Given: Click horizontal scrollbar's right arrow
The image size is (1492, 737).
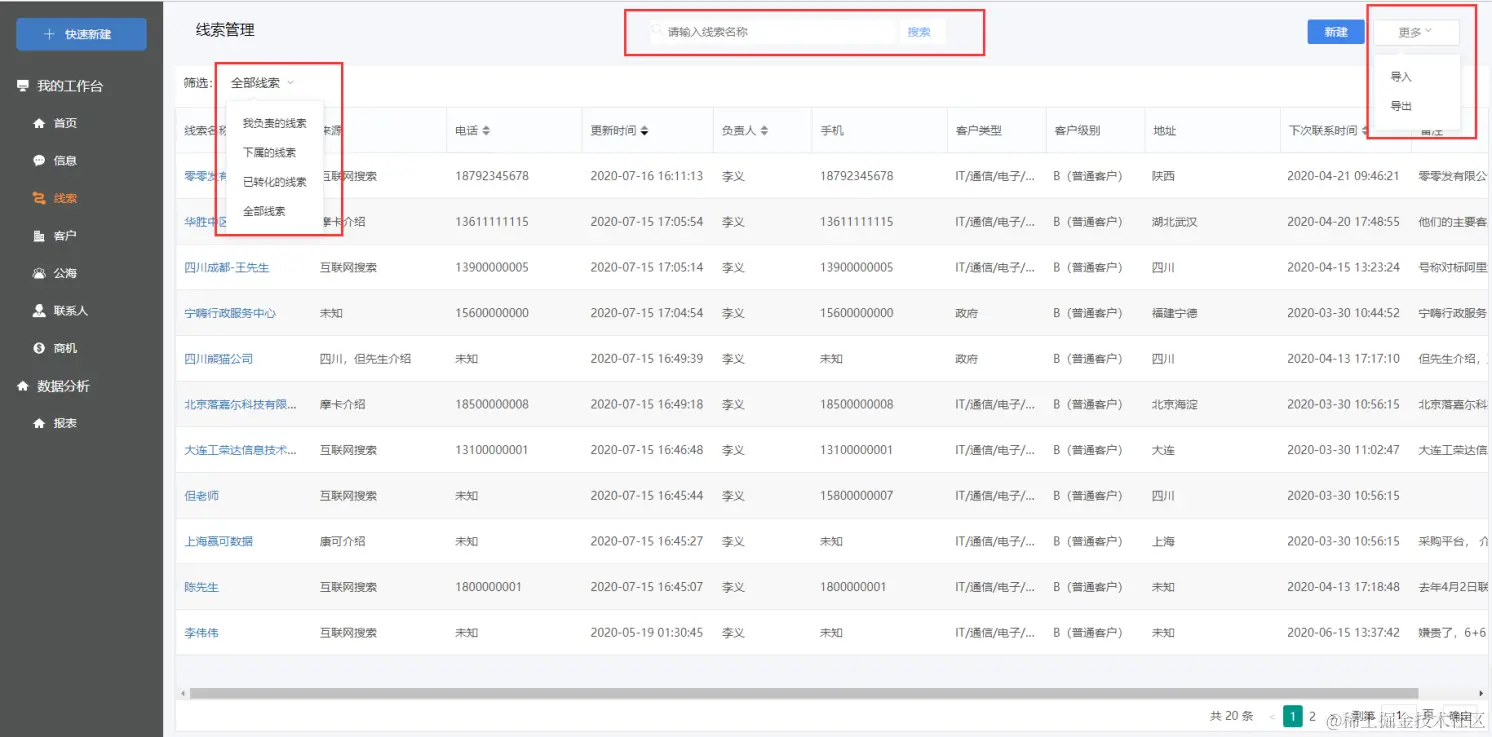Looking at the screenshot, I should [x=1481, y=693].
